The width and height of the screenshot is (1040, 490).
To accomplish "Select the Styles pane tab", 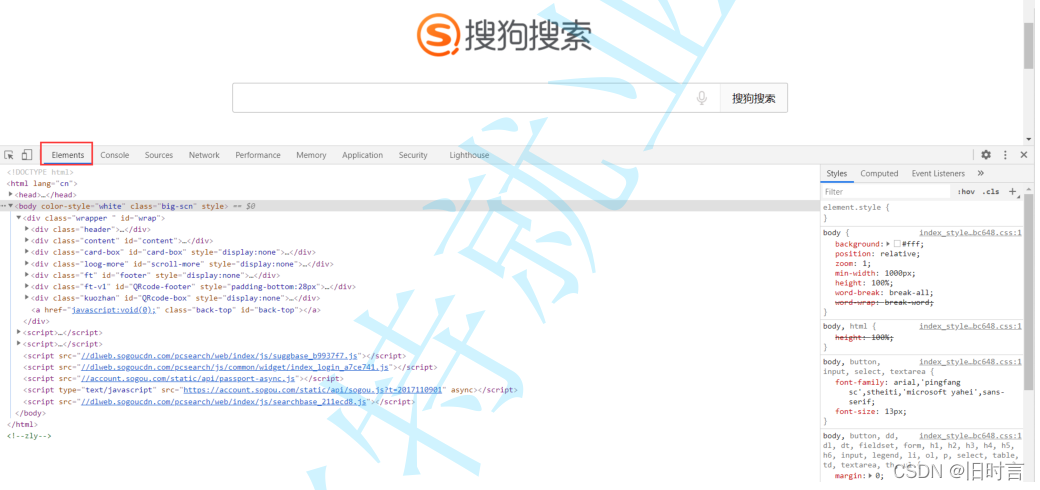I will (x=836, y=173).
